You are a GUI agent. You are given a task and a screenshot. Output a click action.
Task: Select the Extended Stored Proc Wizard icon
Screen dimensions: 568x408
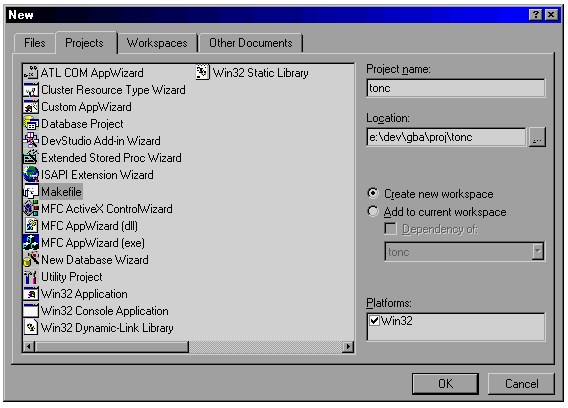pos(31,158)
